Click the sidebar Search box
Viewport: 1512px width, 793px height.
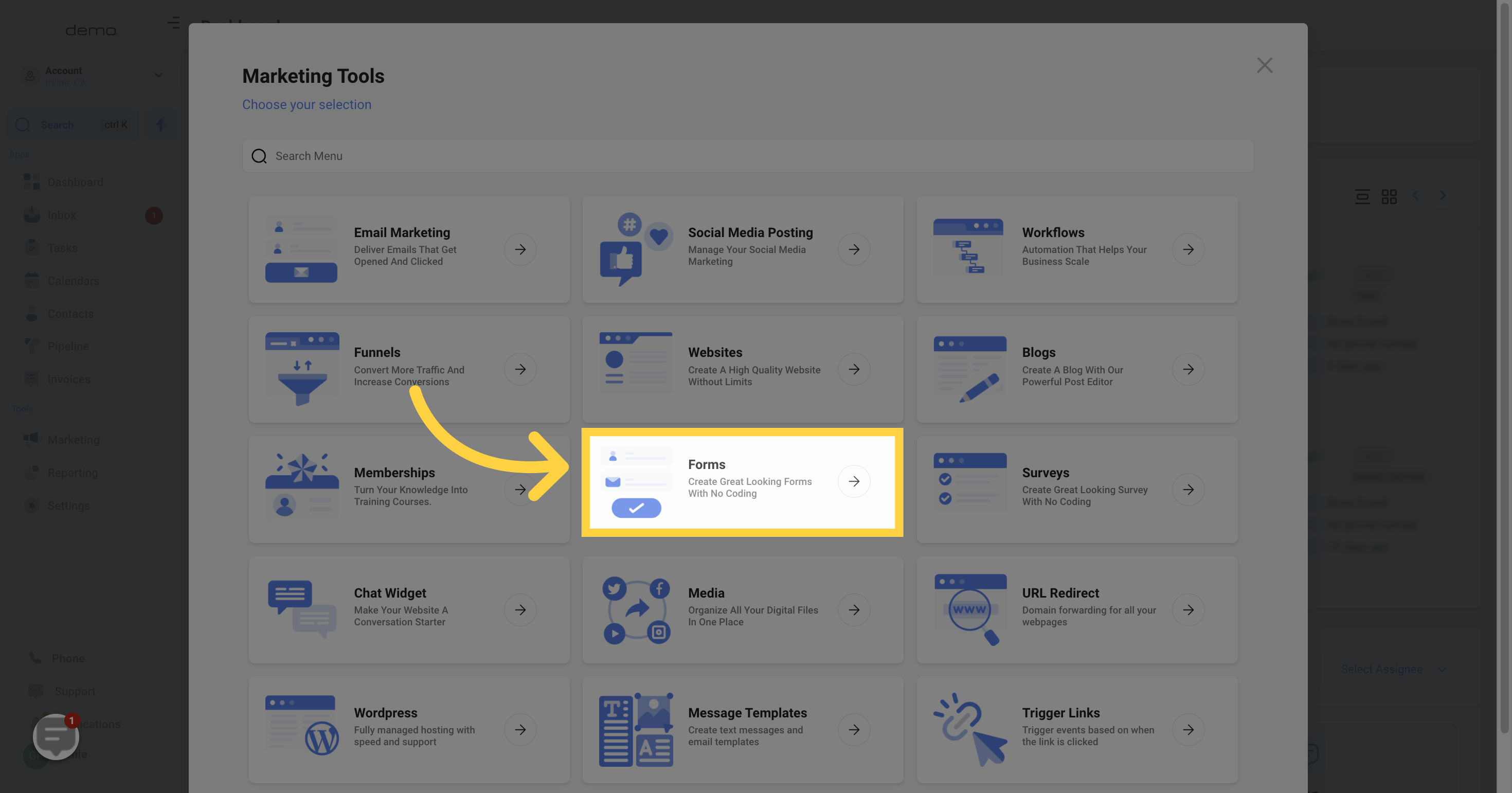[74, 124]
